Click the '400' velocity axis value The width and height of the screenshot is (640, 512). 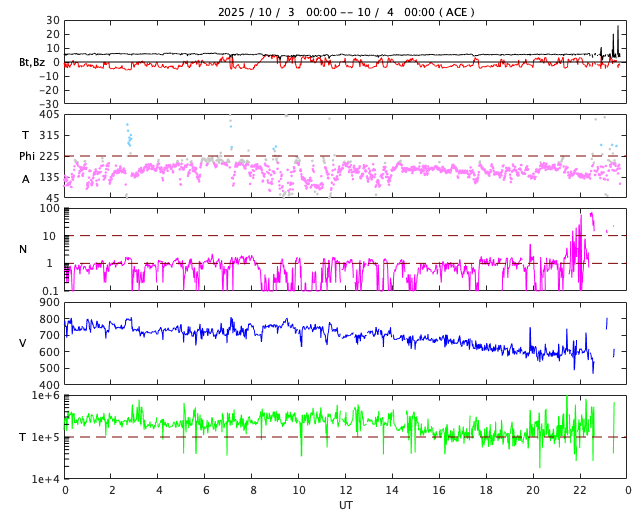point(49,385)
